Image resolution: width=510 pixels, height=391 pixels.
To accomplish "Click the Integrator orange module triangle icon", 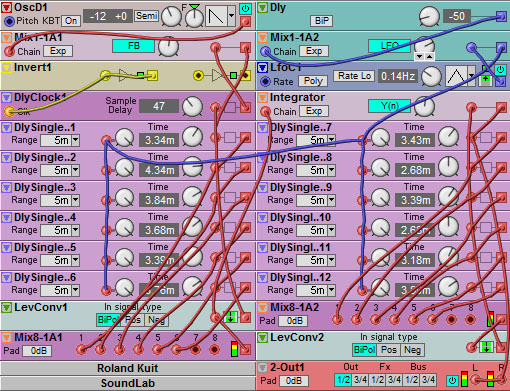I will pos(263,98).
